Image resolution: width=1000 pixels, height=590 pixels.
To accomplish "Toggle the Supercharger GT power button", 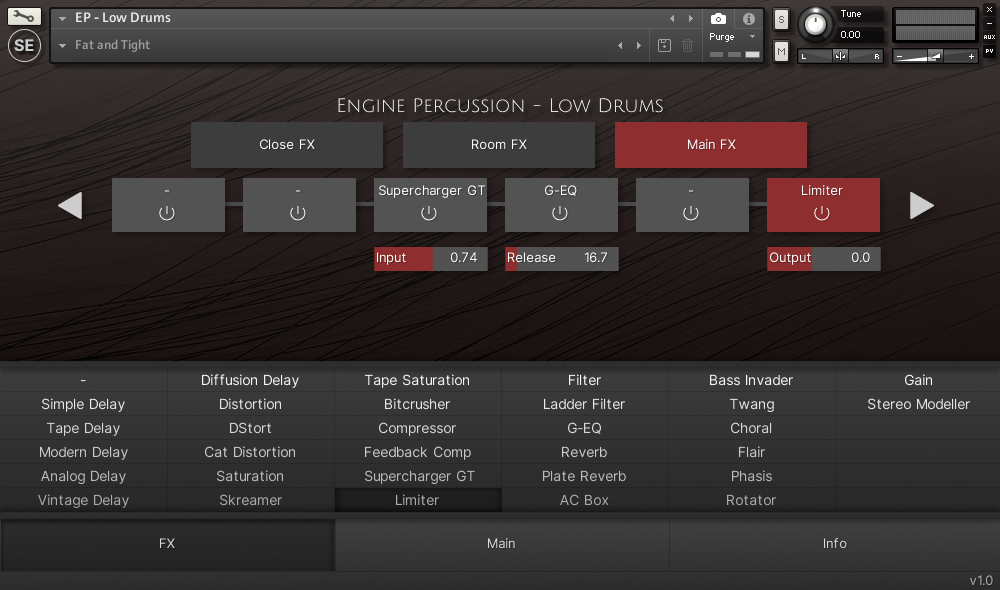I will pos(429,213).
